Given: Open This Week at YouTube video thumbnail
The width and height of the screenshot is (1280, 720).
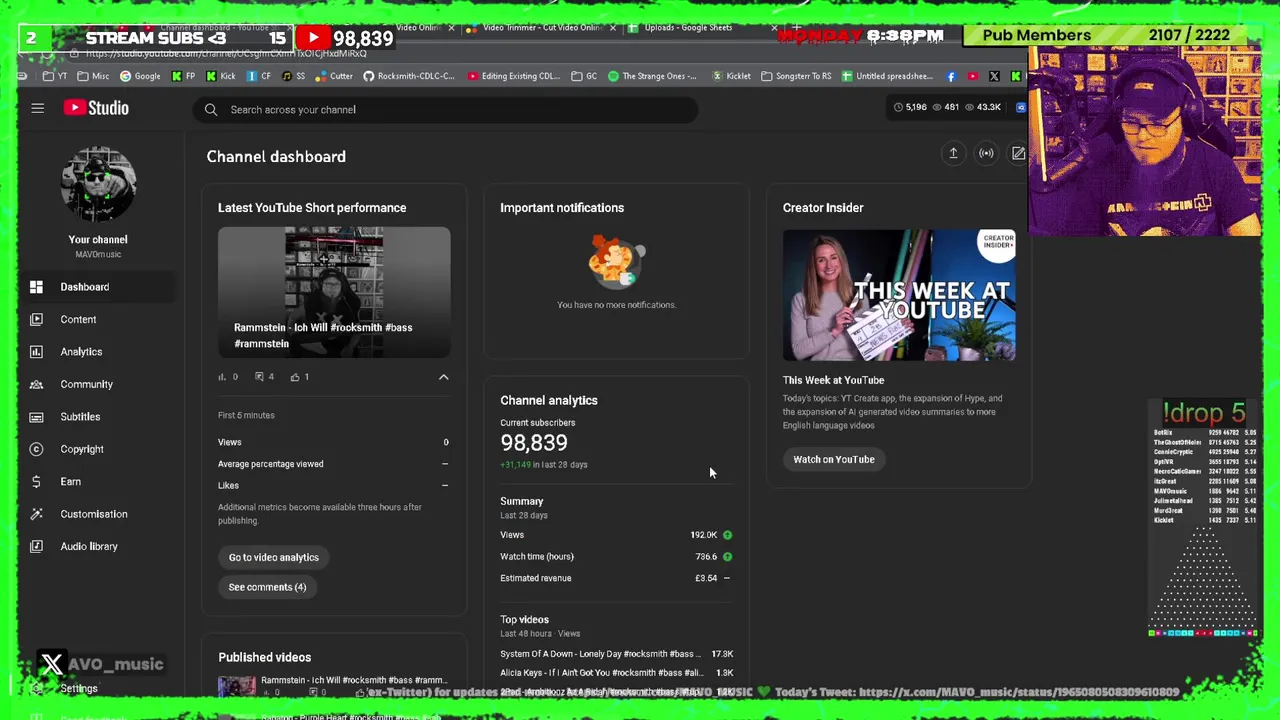Looking at the screenshot, I should (899, 295).
